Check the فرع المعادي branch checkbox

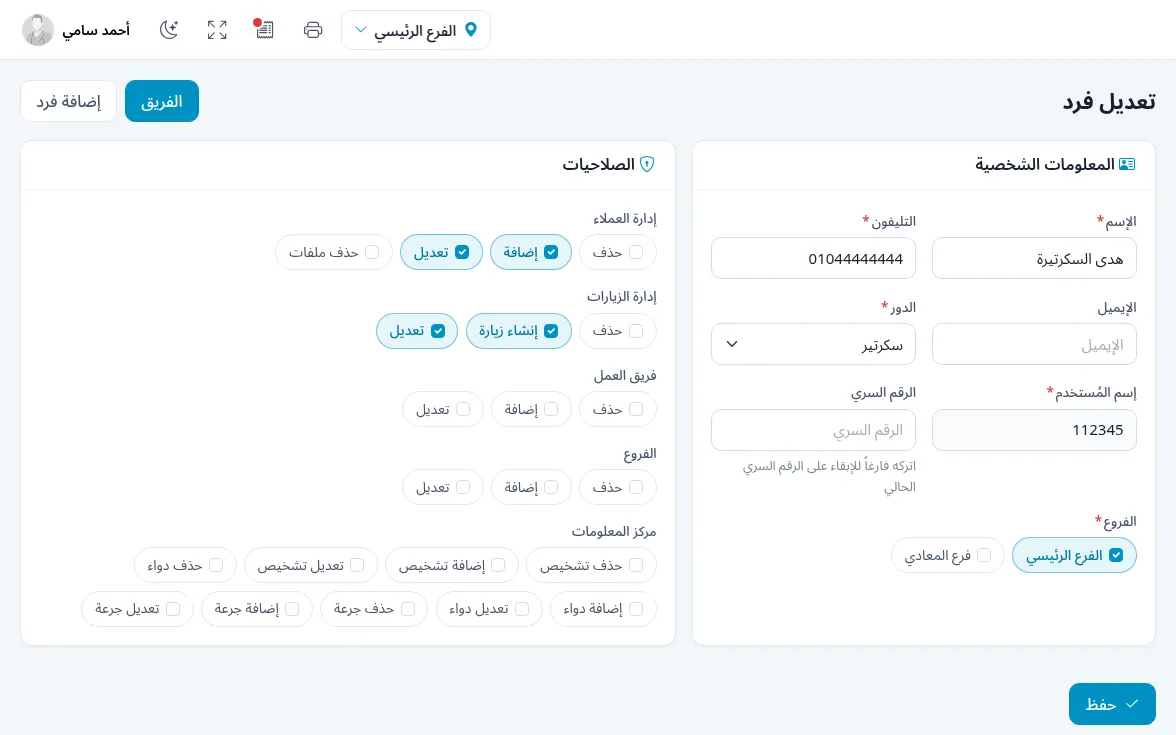tap(984, 555)
